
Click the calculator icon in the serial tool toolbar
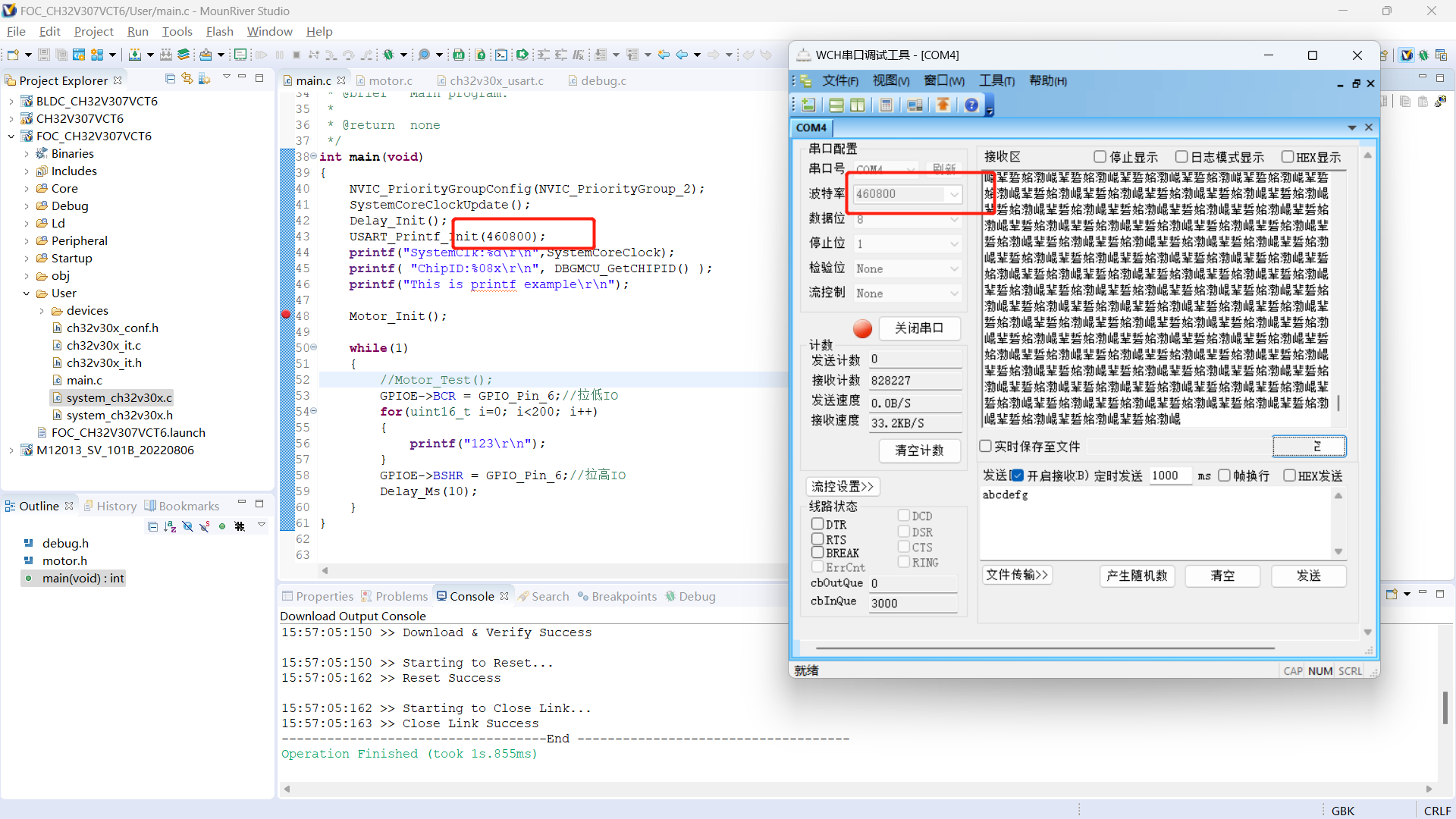(x=886, y=105)
